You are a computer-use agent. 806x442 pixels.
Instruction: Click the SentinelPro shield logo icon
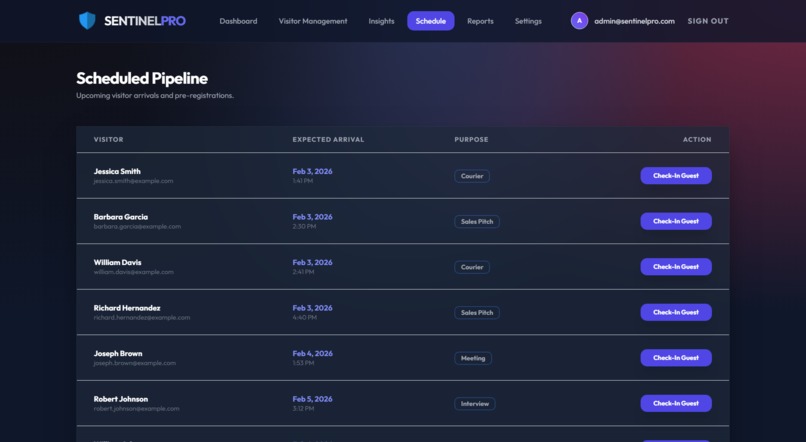[87, 21]
